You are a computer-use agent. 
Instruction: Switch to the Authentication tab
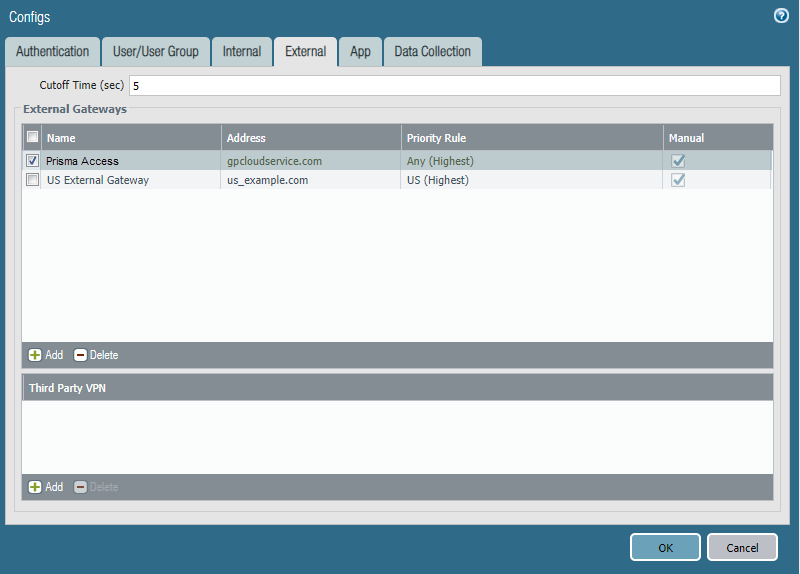(52, 52)
